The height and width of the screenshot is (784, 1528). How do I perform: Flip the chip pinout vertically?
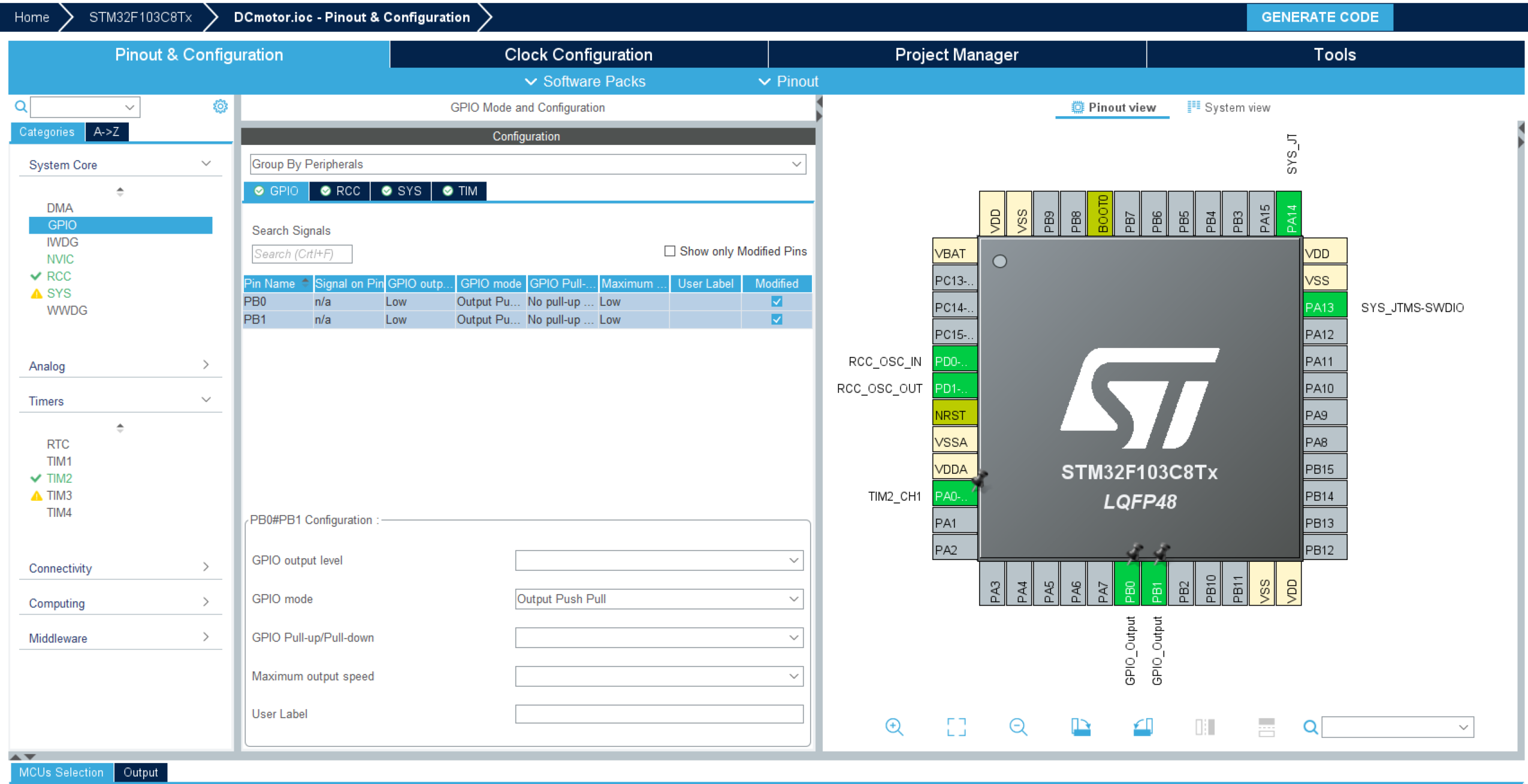pos(1266,727)
